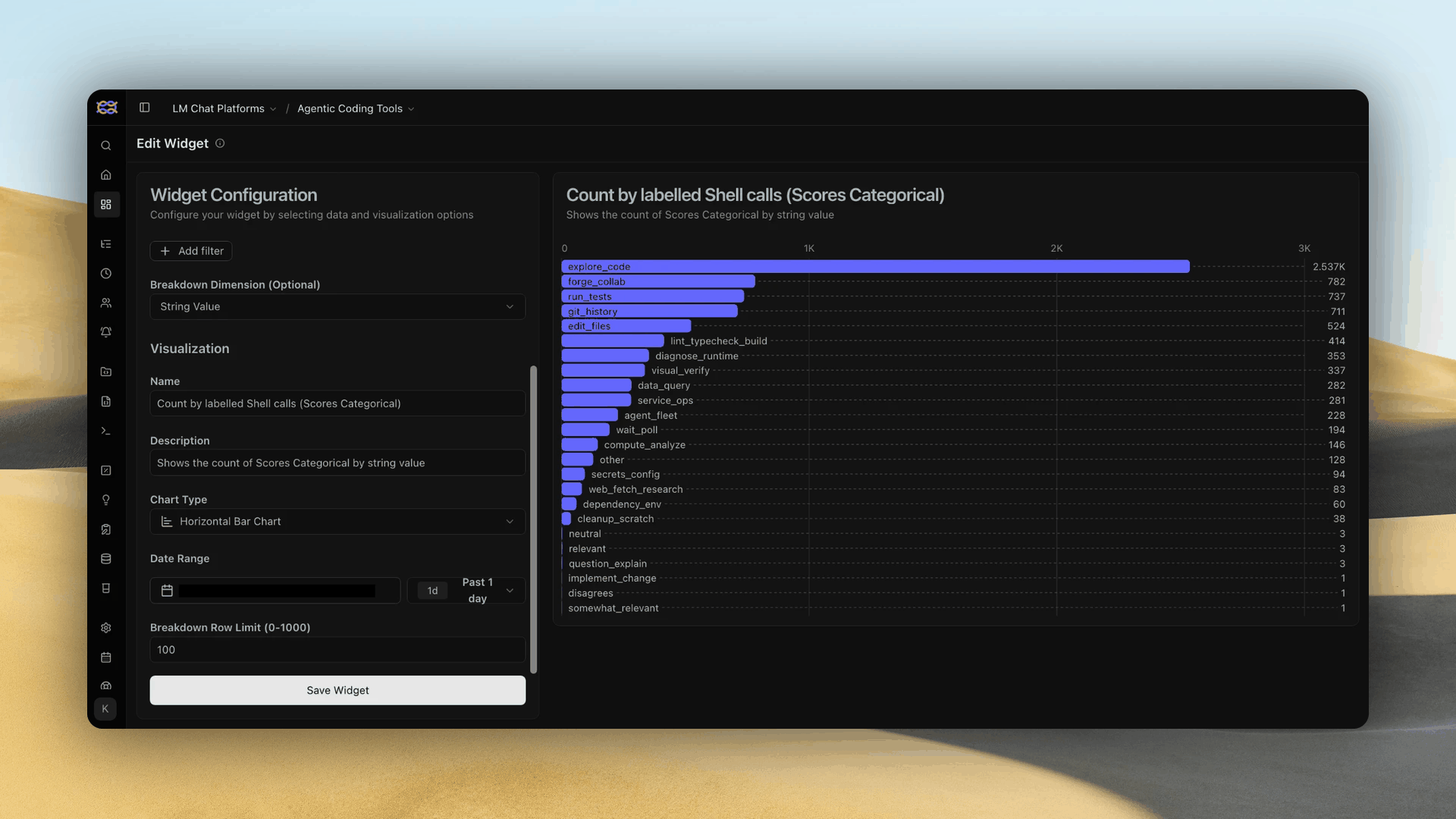Expand the LM Chat Platforms breadcrumb dropdown
The height and width of the screenshot is (819, 1456).
pyautogui.click(x=224, y=108)
